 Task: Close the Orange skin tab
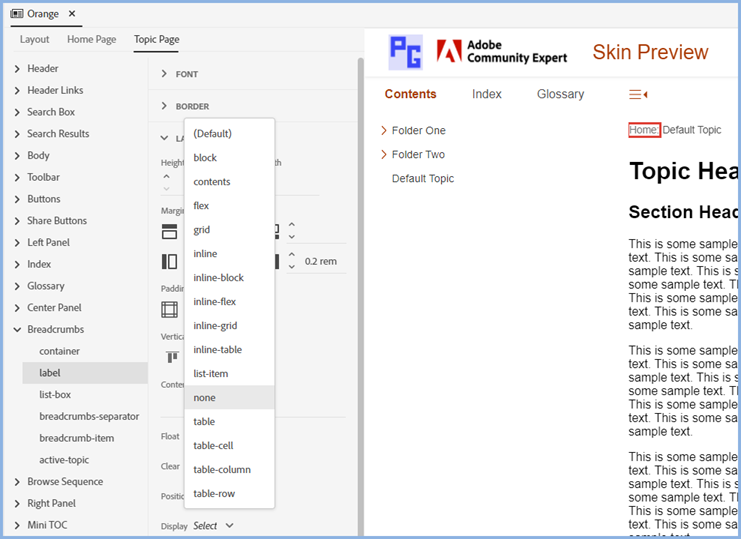coord(72,14)
